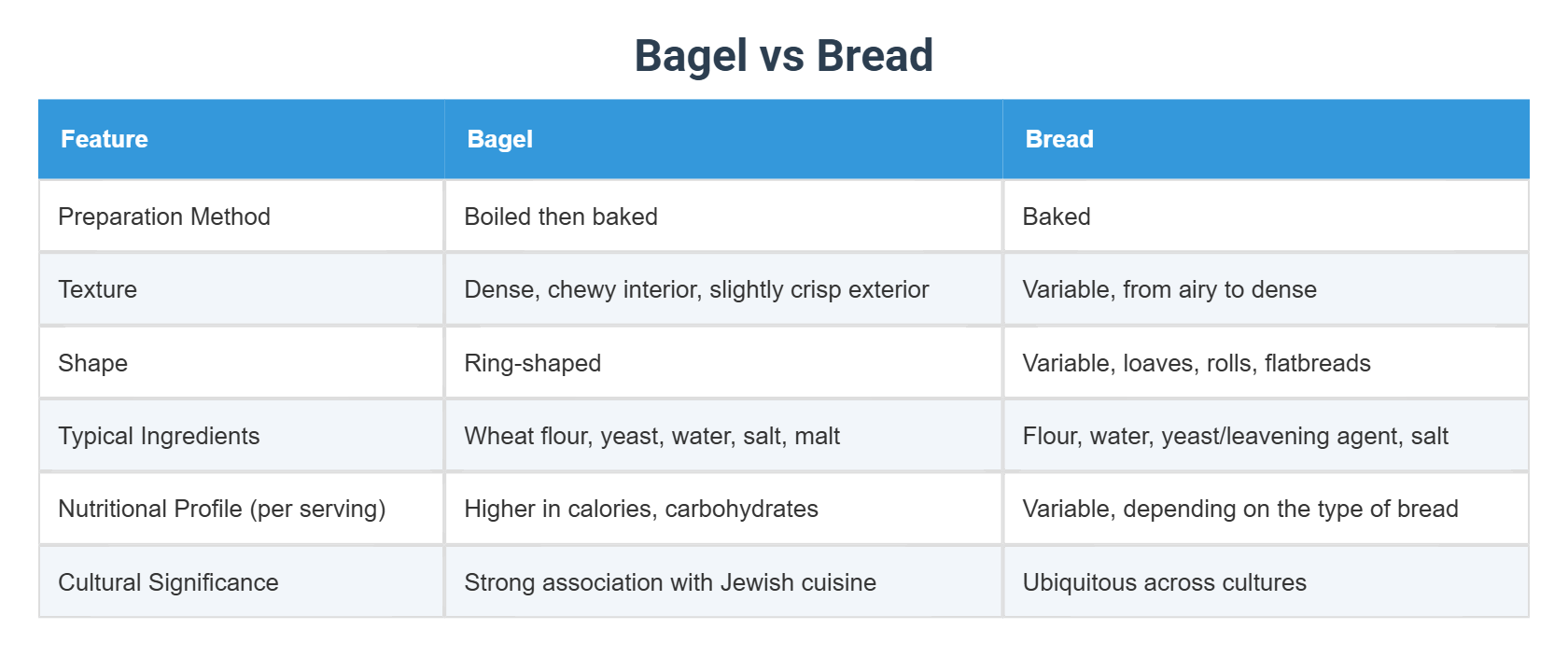Click the Feature column header
This screenshot has height=657, width=1568.
click(x=105, y=139)
